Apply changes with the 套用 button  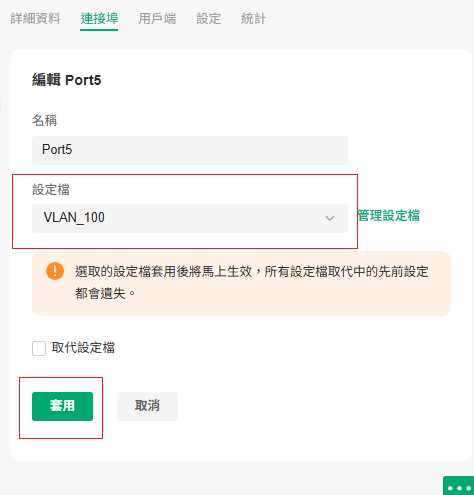pyautogui.click(x=62, y=406)
